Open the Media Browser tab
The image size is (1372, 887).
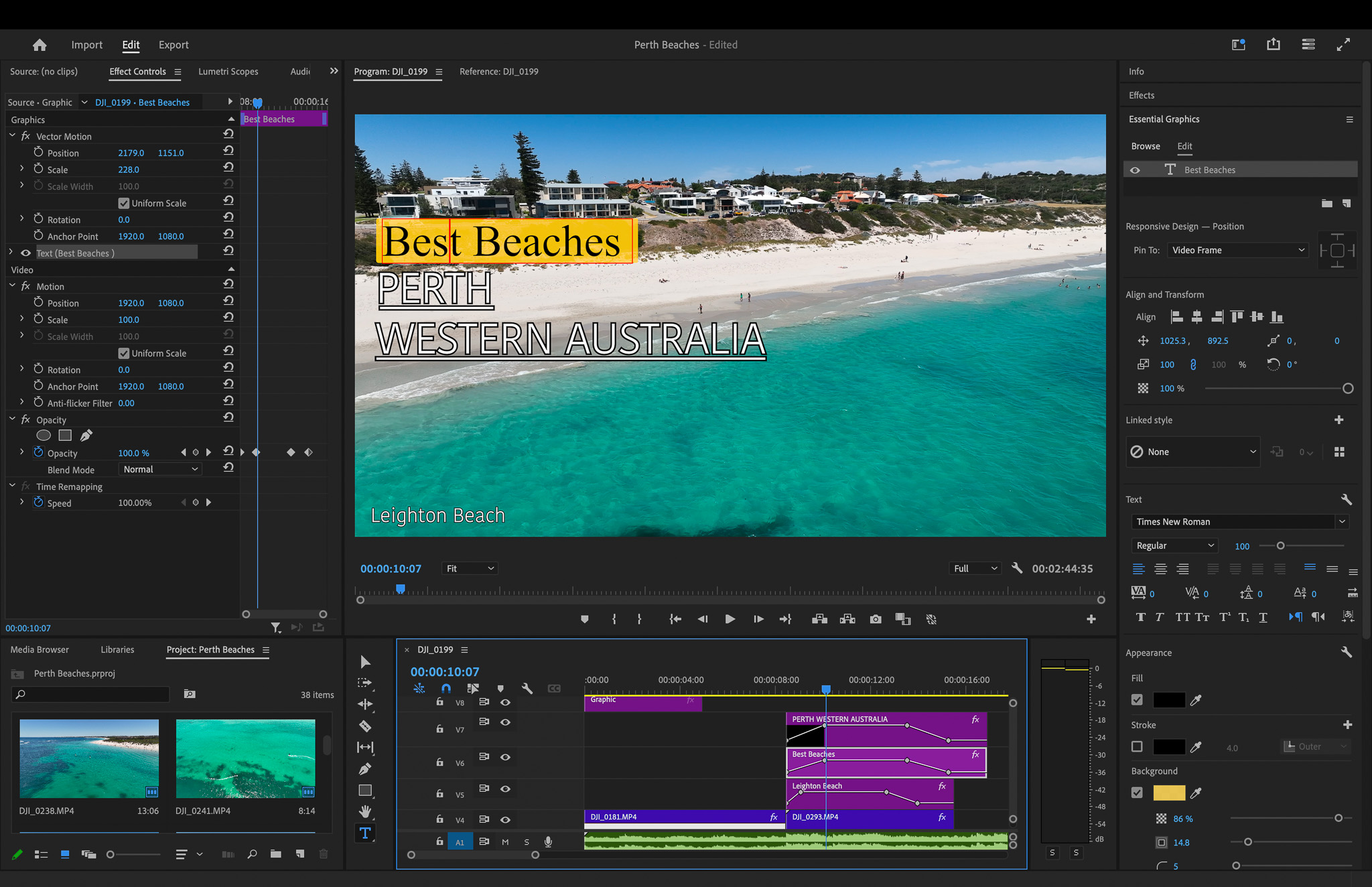pyautogui.click(x=40, y=650)
